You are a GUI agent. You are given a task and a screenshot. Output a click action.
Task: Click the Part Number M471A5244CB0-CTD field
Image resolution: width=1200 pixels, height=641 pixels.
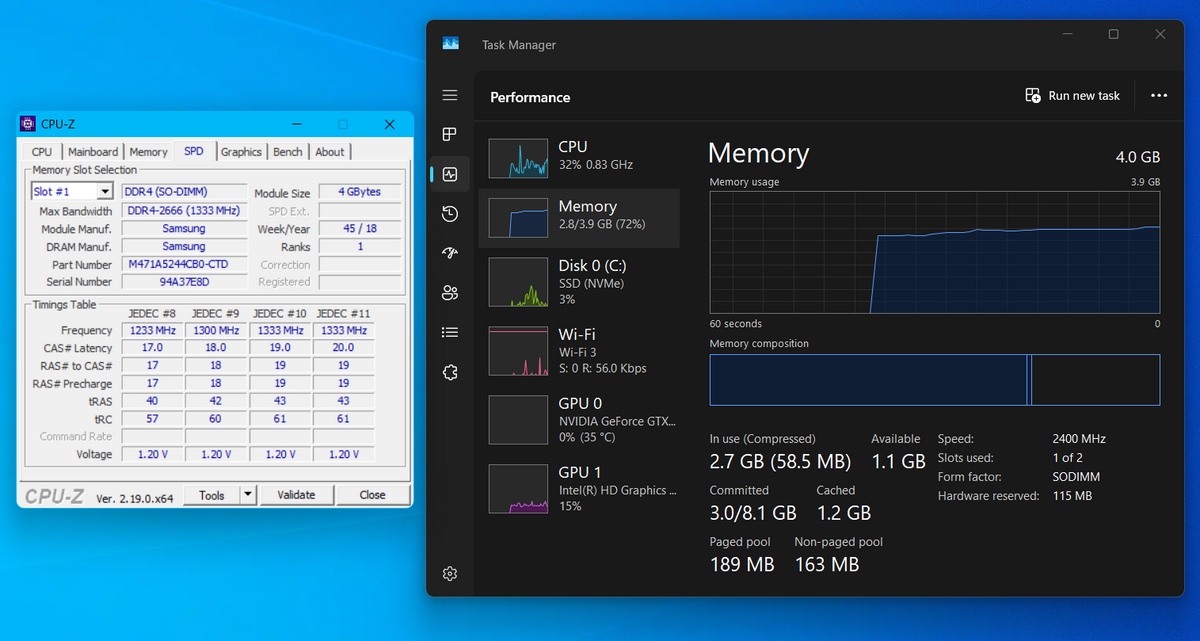(x=184, y=265)
